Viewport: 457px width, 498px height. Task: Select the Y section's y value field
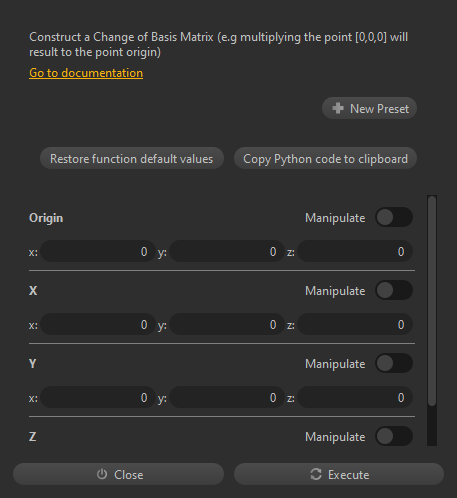227,397
